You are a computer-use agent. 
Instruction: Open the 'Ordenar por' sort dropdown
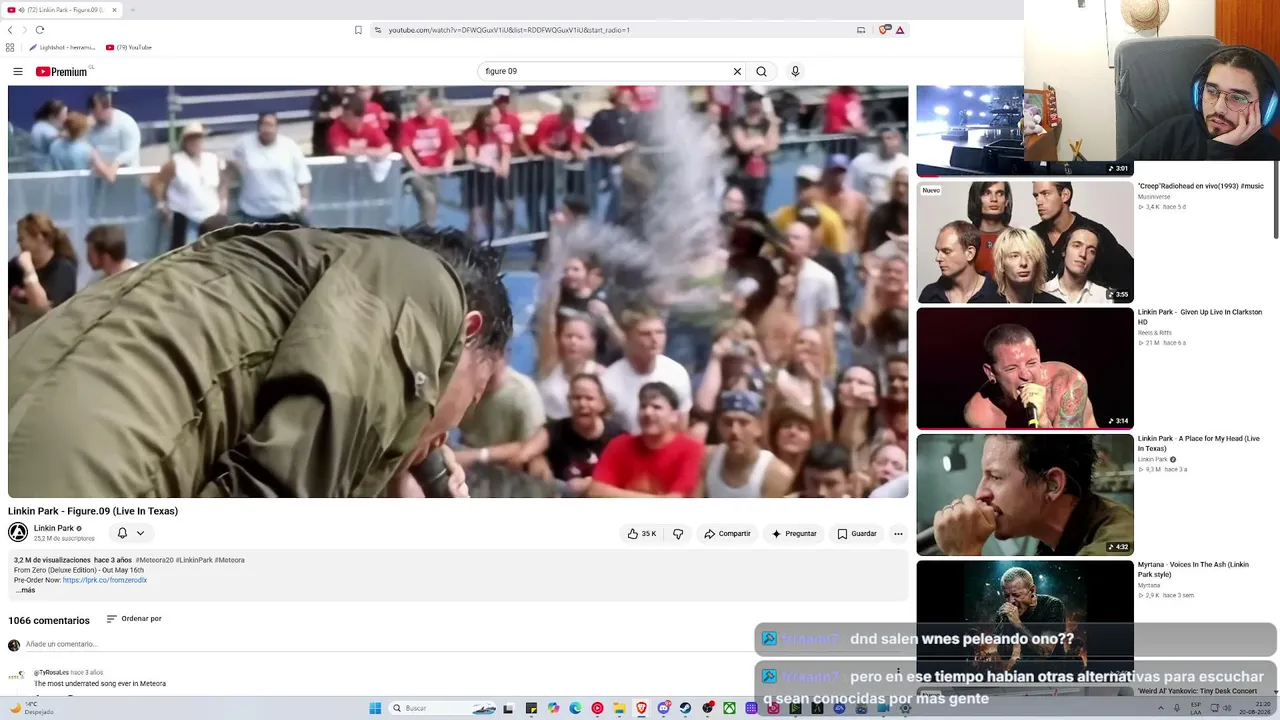click(x=134, y=619)
